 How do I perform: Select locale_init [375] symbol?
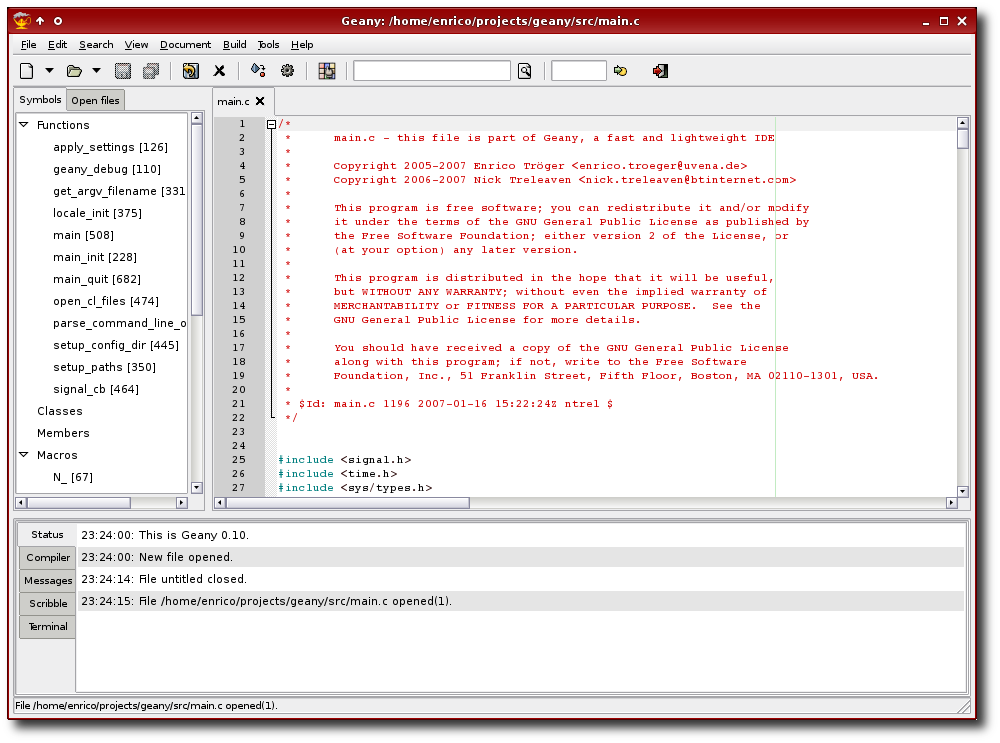[x=98, y=213]
